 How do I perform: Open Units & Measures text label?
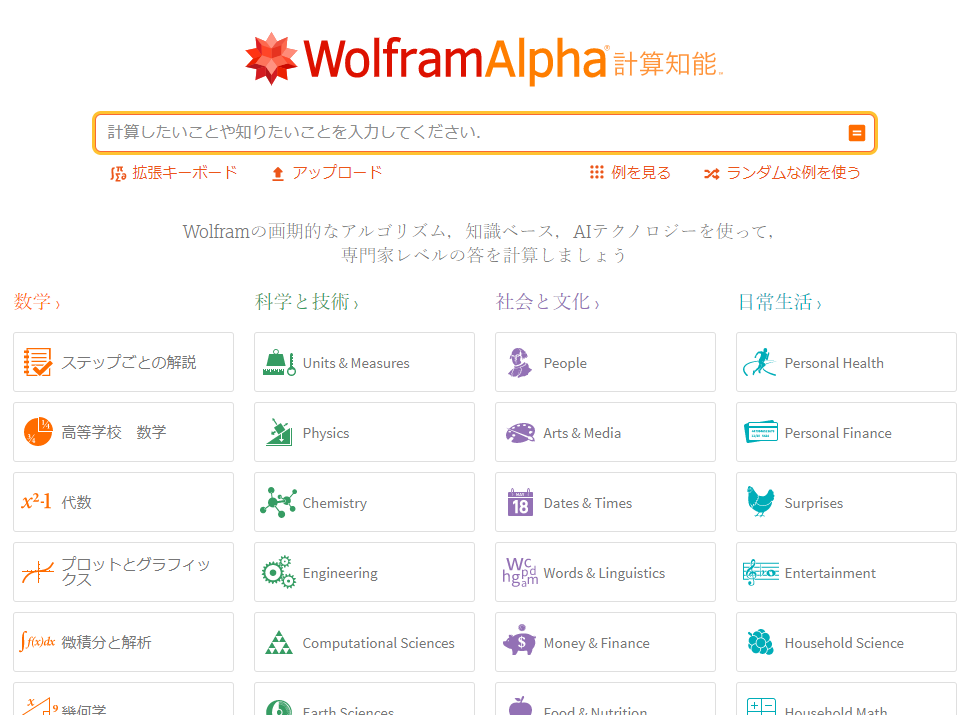356,363
